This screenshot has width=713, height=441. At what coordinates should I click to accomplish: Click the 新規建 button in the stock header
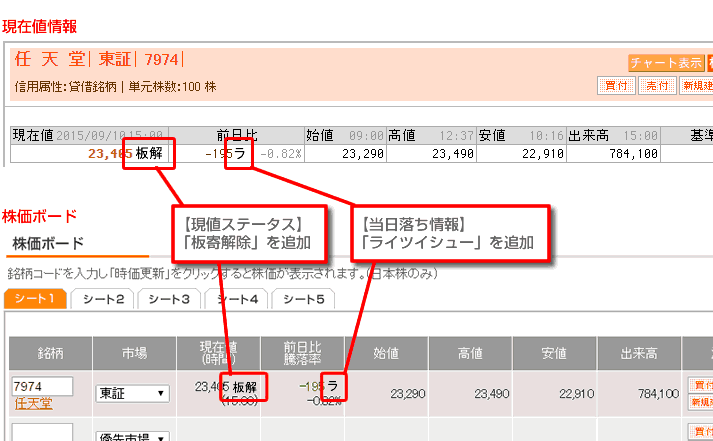tap(697, 86)
